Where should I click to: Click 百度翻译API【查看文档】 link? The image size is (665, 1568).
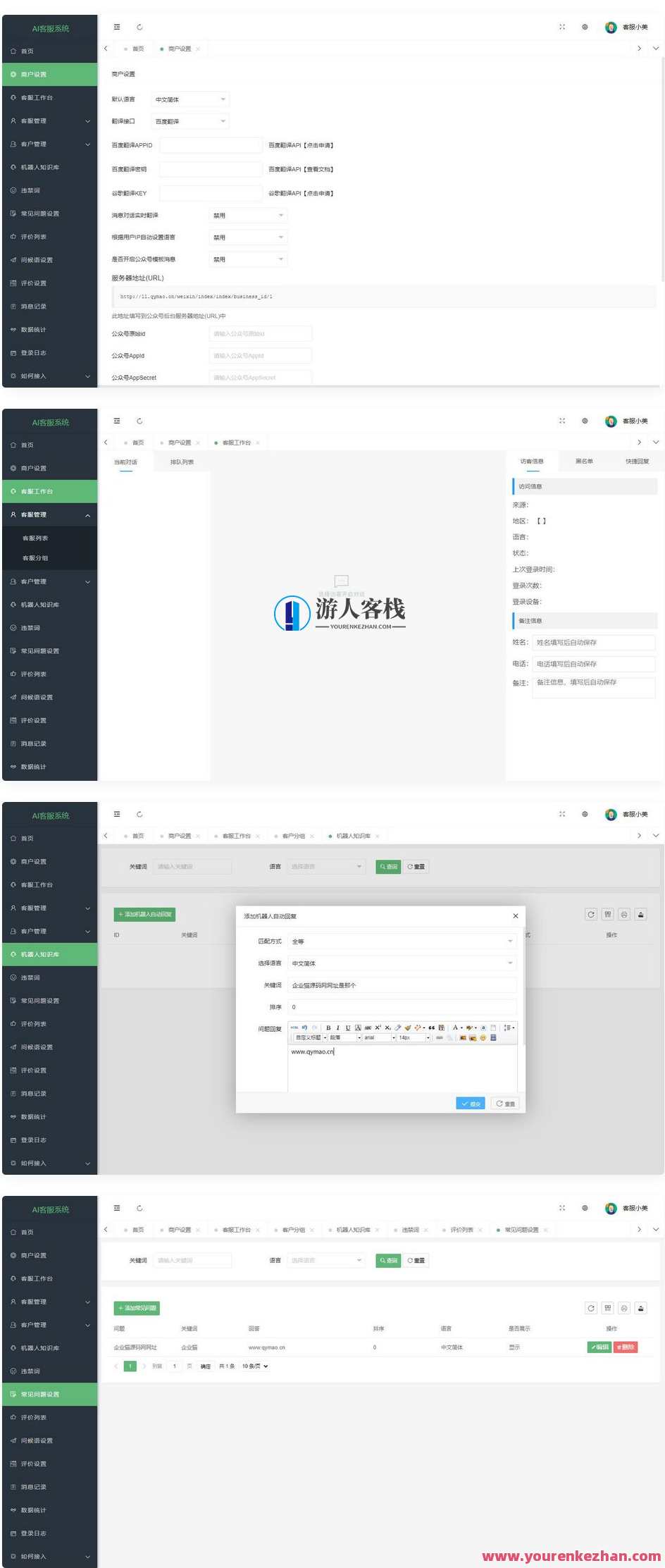coord(301,169)
